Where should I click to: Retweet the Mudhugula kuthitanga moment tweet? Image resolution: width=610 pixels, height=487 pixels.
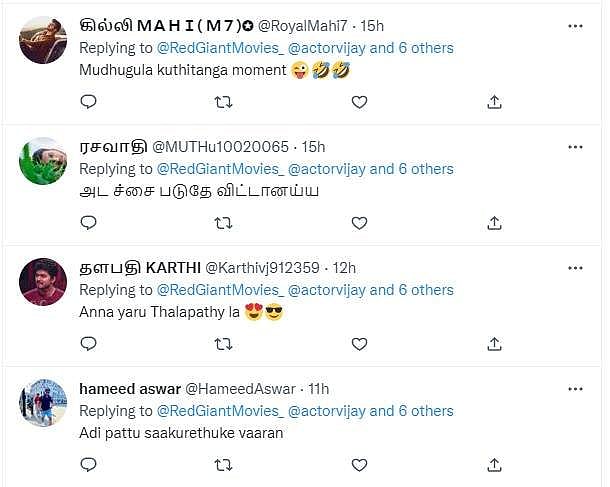click(x=224, y=101)
